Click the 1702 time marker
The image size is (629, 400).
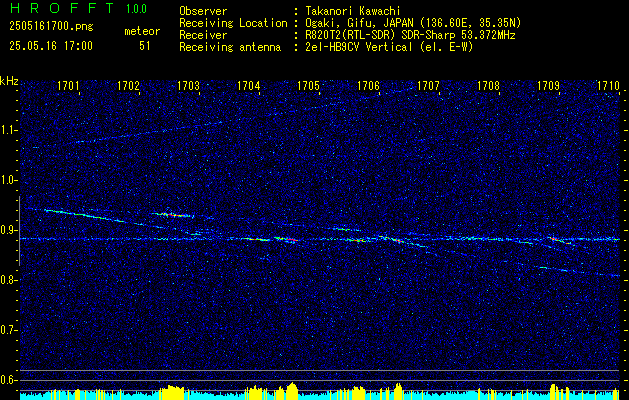128,85
